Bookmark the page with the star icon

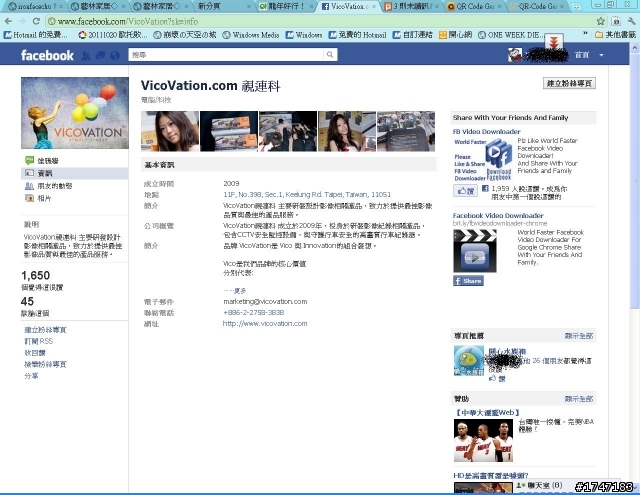[x=600, y=21]
